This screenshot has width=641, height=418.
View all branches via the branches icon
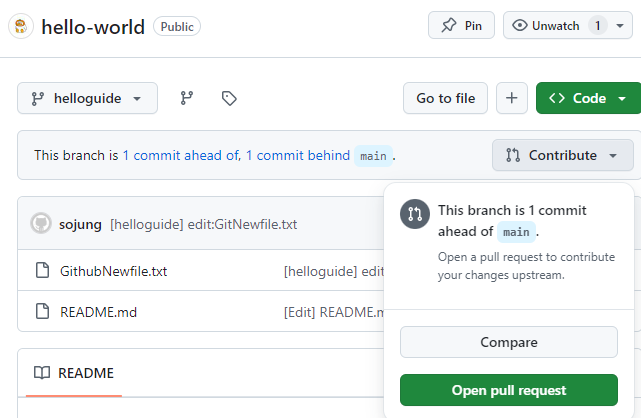(x=187, y=98)
